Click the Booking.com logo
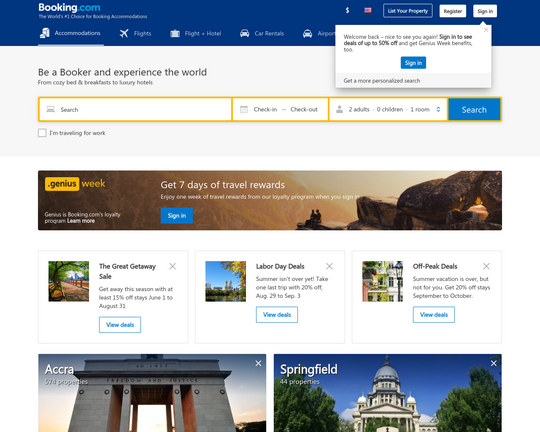This screenshot has width=540, height=432. (69, 7)
